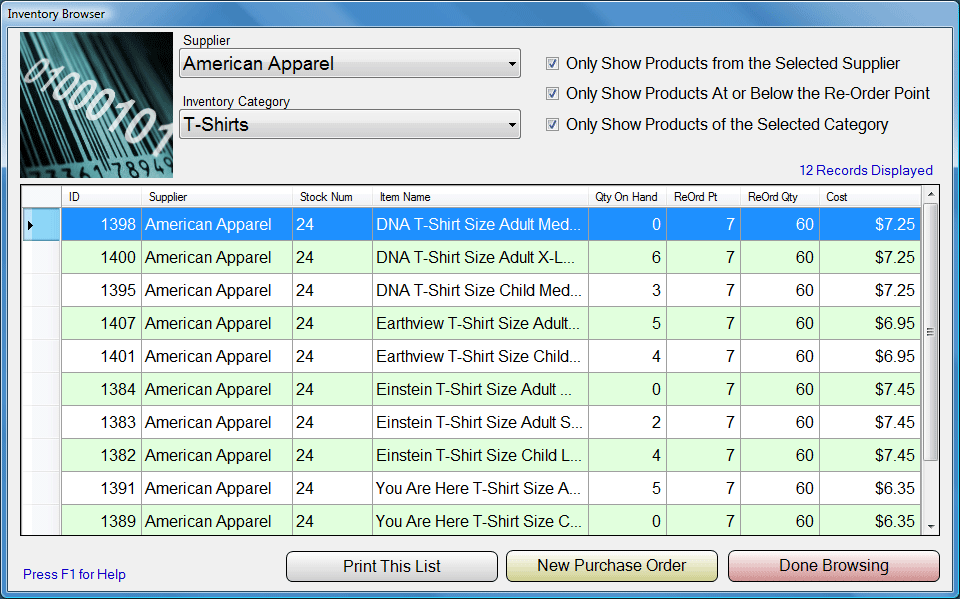Click the Qty On Hand column header
Screen dimensions: 960x599
[626, 197]
